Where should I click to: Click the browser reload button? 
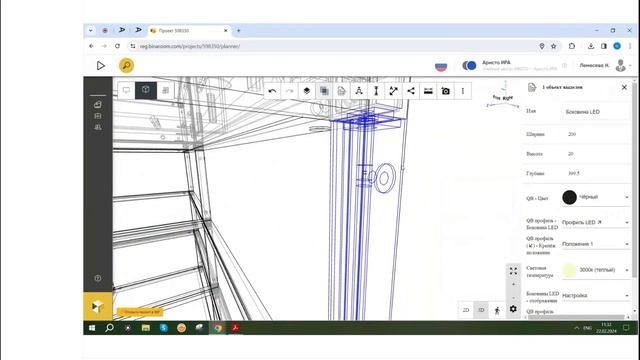[117, 46]
